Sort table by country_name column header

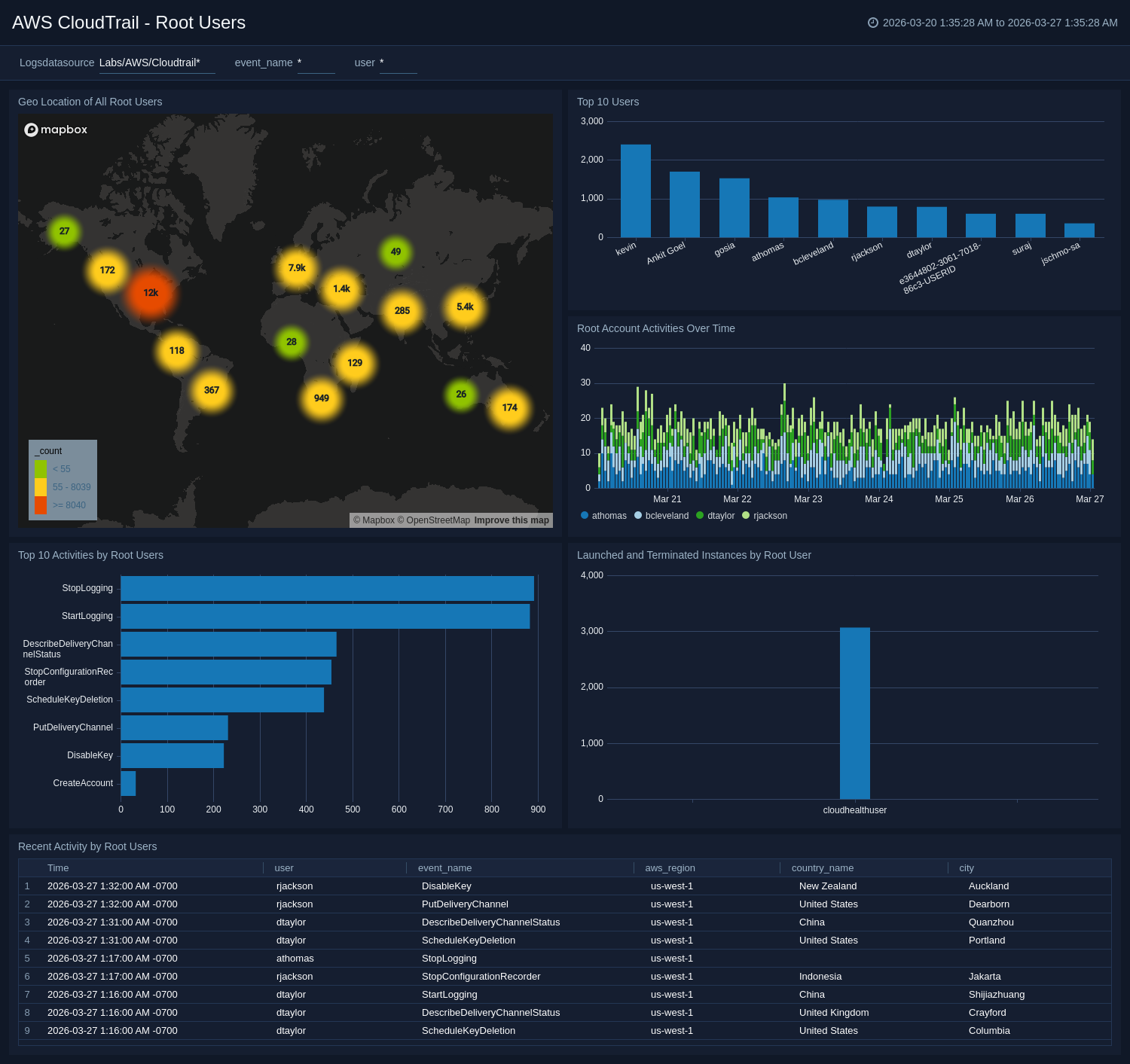[x=822, y=868]
